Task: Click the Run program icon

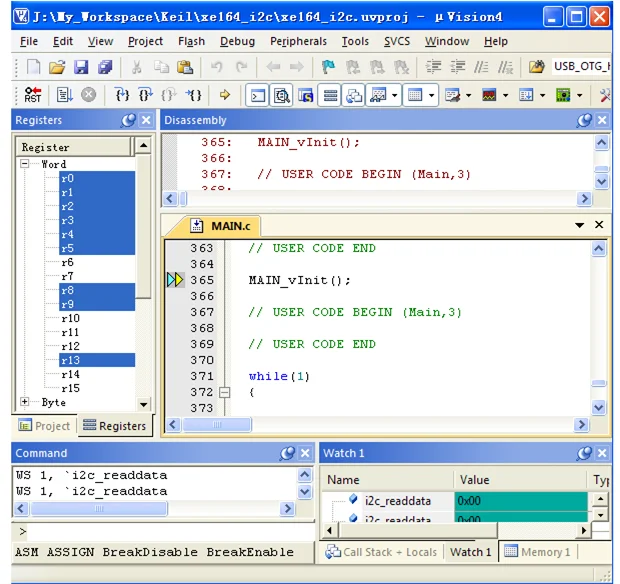Action: point(64,95)
